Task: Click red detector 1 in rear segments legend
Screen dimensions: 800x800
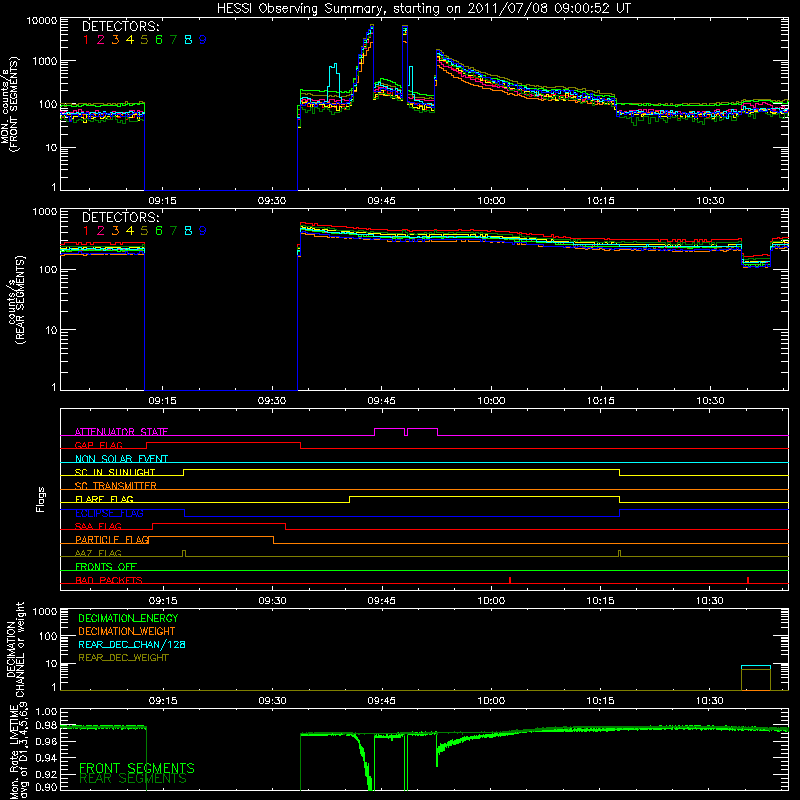Action: pos(86,231)
